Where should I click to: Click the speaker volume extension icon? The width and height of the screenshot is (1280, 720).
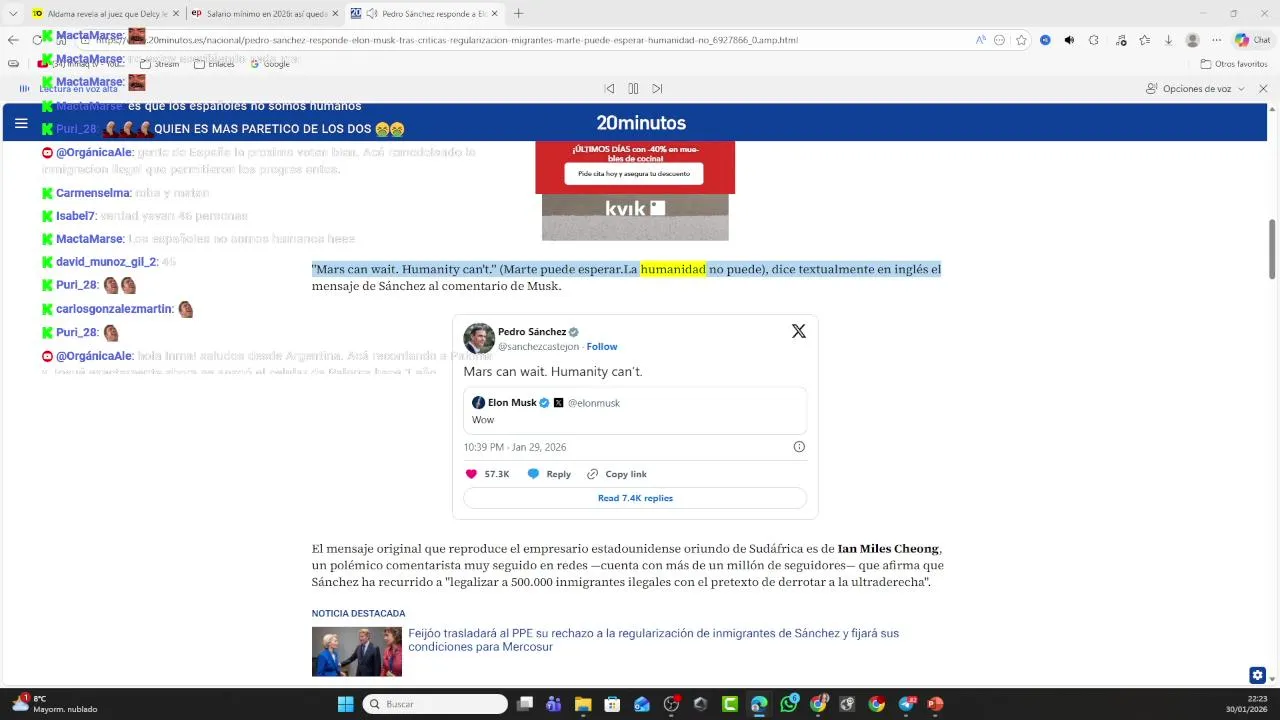[x=1069, y=40]
